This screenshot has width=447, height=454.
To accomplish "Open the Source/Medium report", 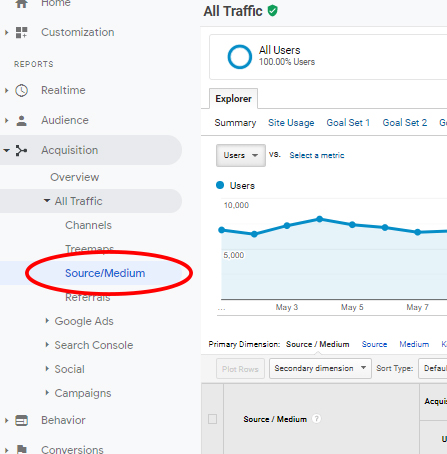I will click(105, 273).
